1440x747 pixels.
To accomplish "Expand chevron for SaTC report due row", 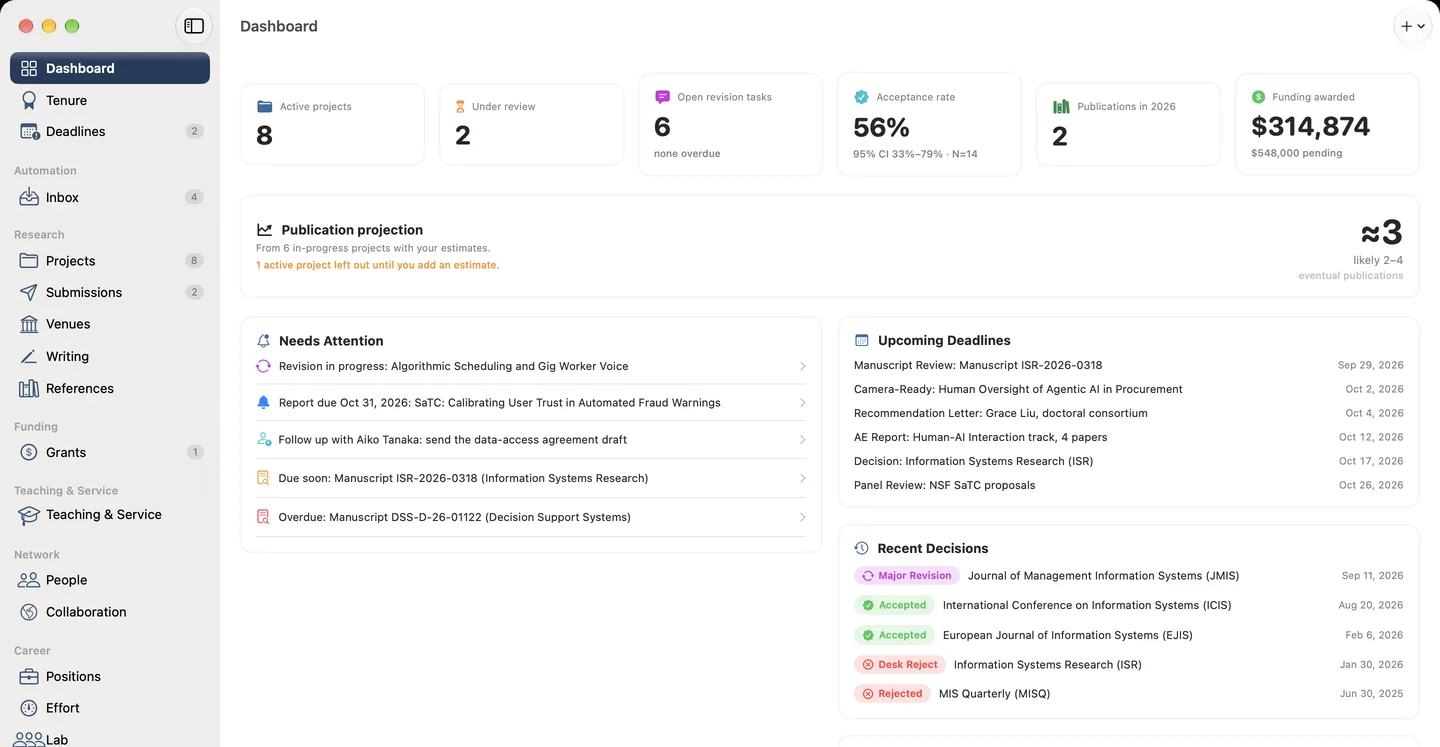I will (802, 403).
